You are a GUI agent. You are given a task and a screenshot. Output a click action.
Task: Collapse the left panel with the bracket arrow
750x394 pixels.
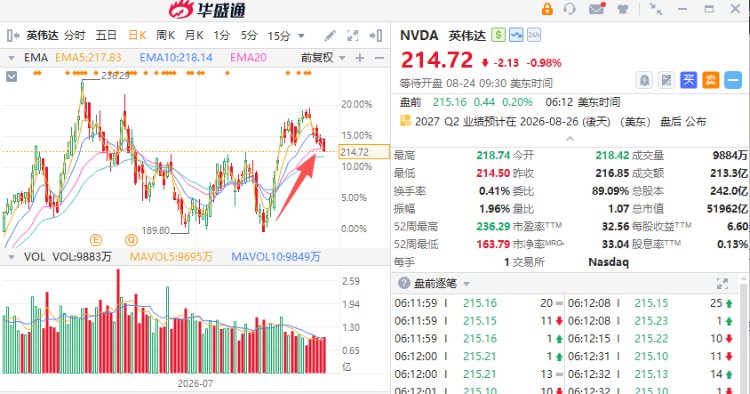(x=13, y=35)
